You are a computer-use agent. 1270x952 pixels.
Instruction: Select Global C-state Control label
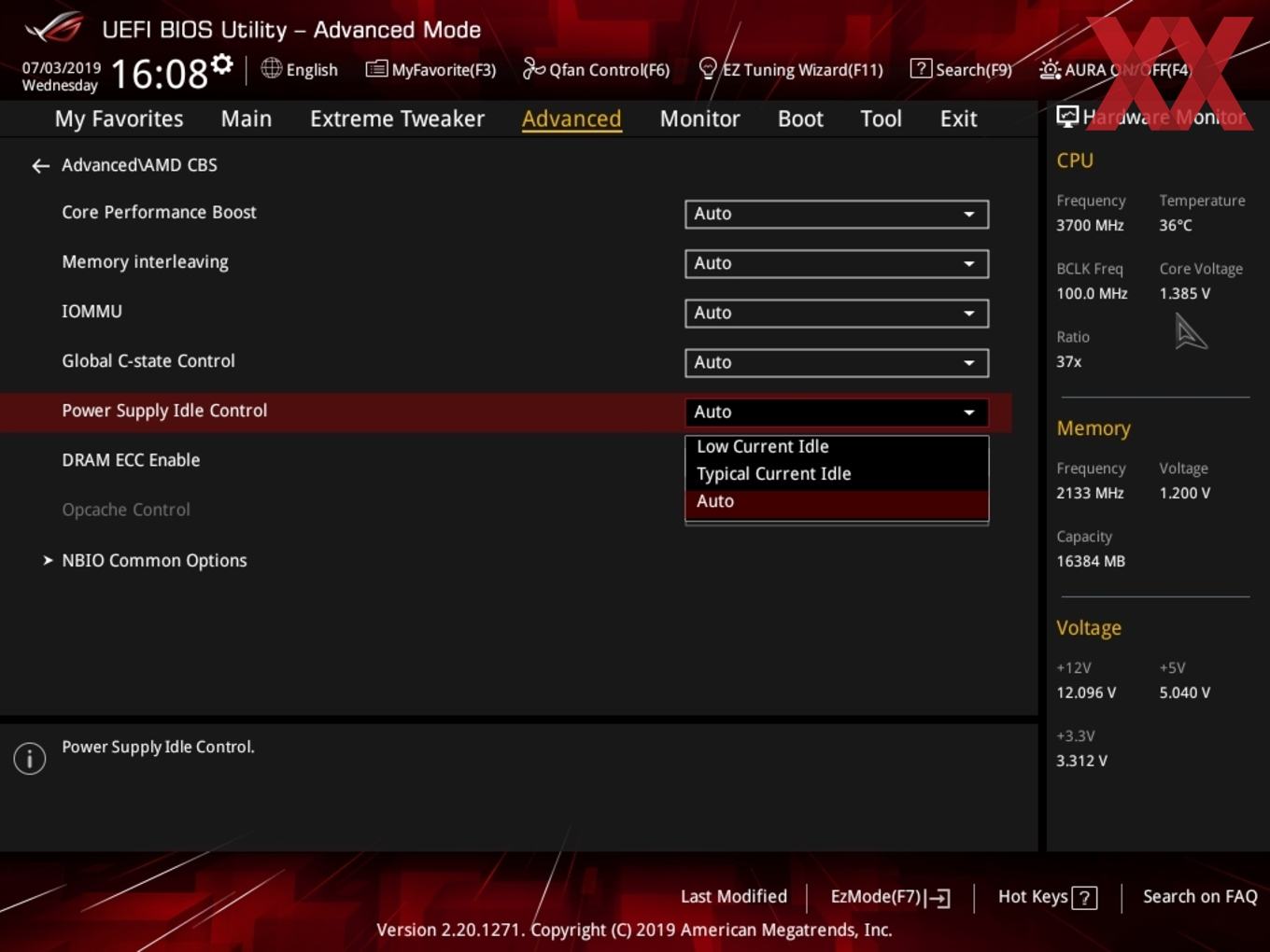point(148,361)
